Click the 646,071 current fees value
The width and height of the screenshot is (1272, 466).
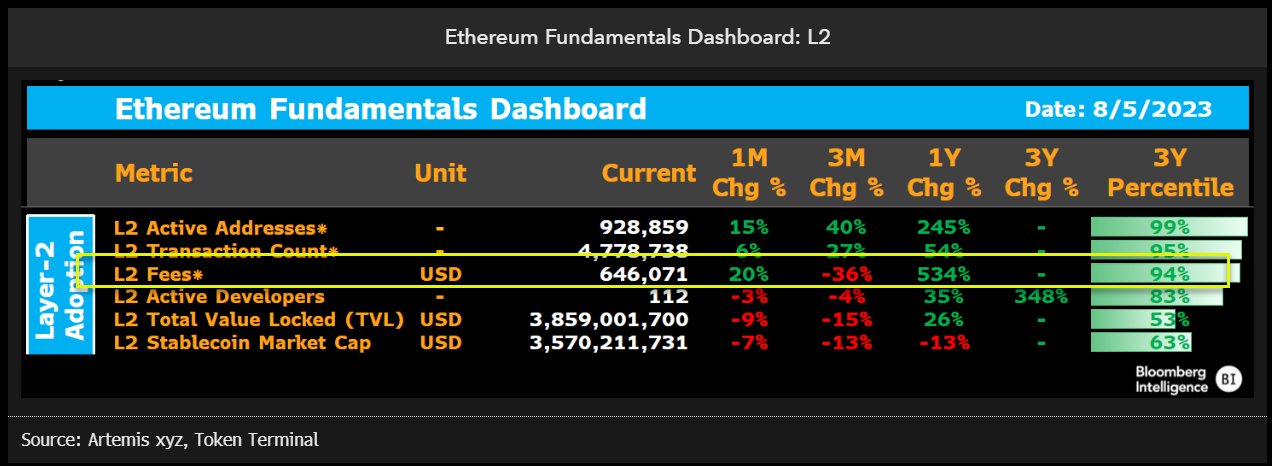[x=648, y=274]
